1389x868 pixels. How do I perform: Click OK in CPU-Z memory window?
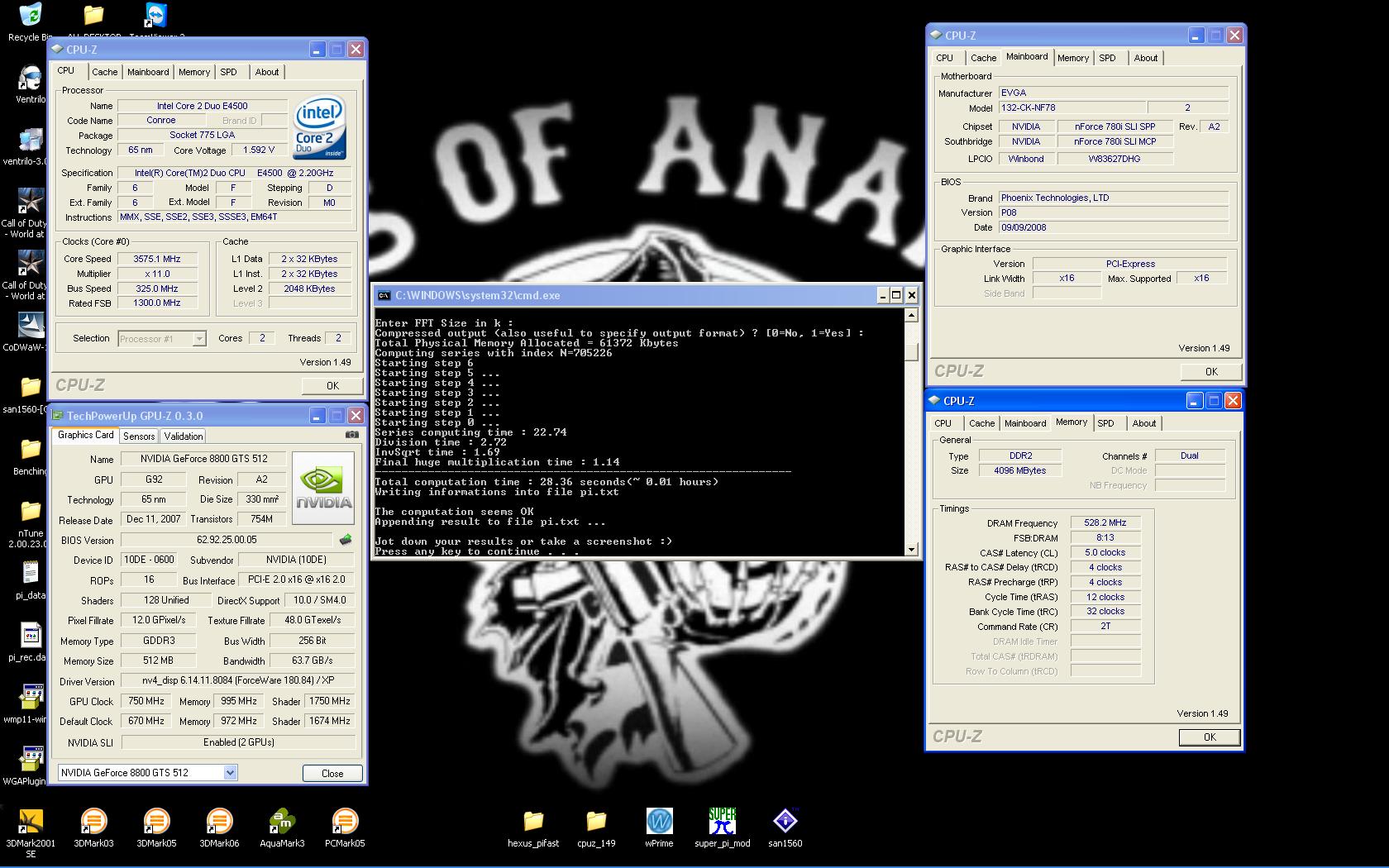pos(1210,737)
